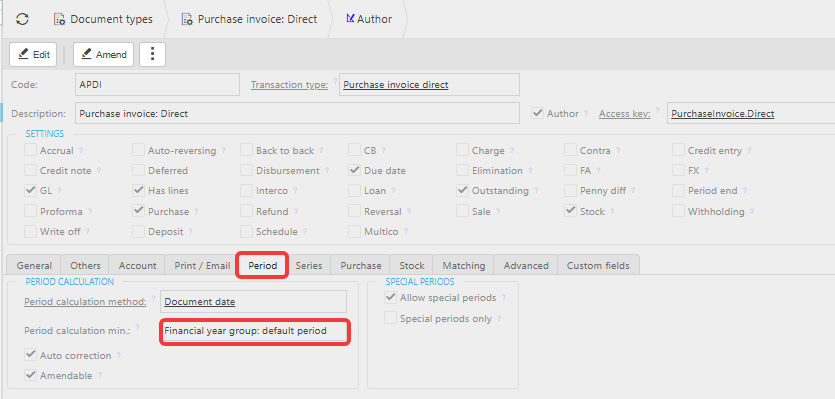The image size is (835, 399).
Task: Click the help icon next to Elimination
Action: [x=530, y=170]
